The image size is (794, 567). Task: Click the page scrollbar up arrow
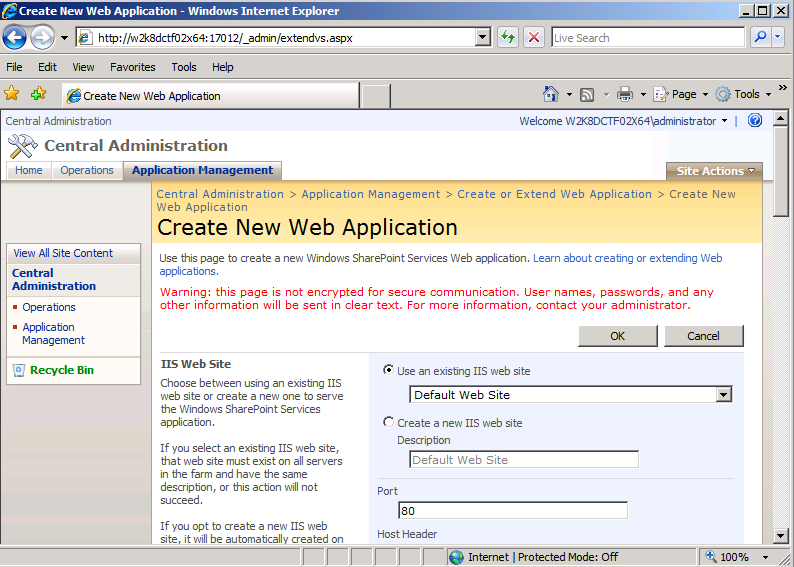pos(780,119)
